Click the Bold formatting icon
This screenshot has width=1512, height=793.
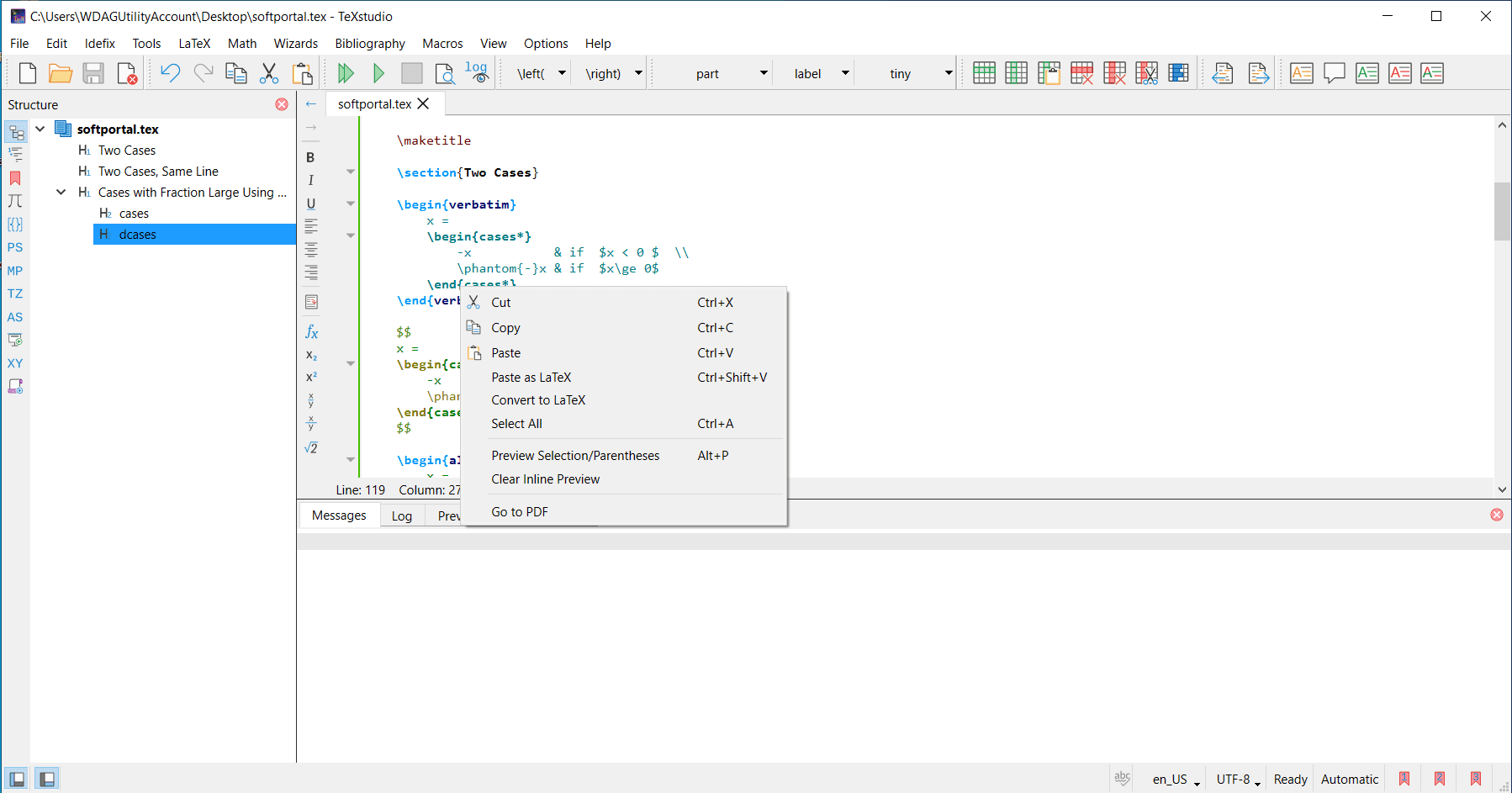point(310,157)
